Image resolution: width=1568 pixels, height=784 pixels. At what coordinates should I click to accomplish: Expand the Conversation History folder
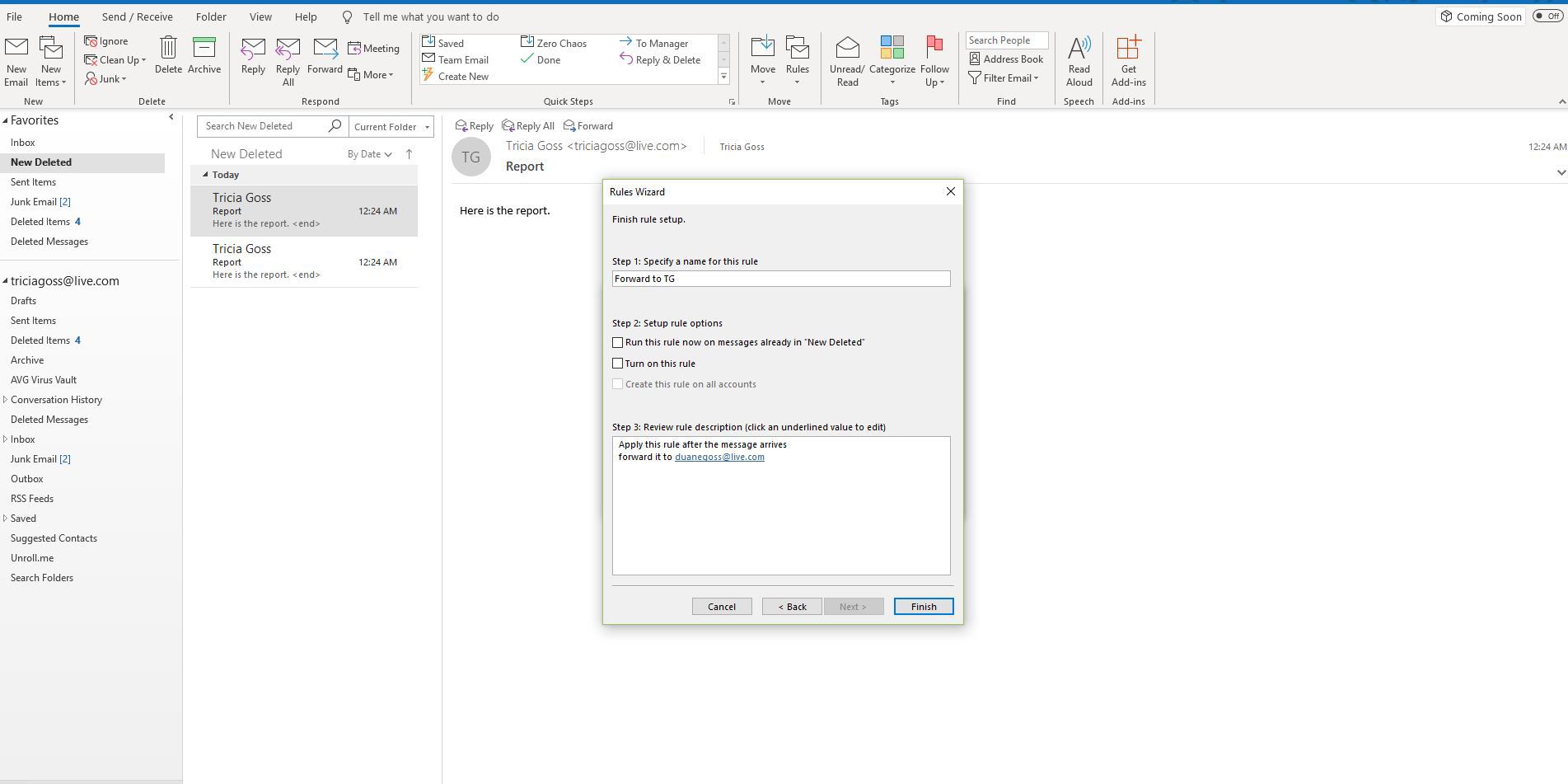coord(5,400)
